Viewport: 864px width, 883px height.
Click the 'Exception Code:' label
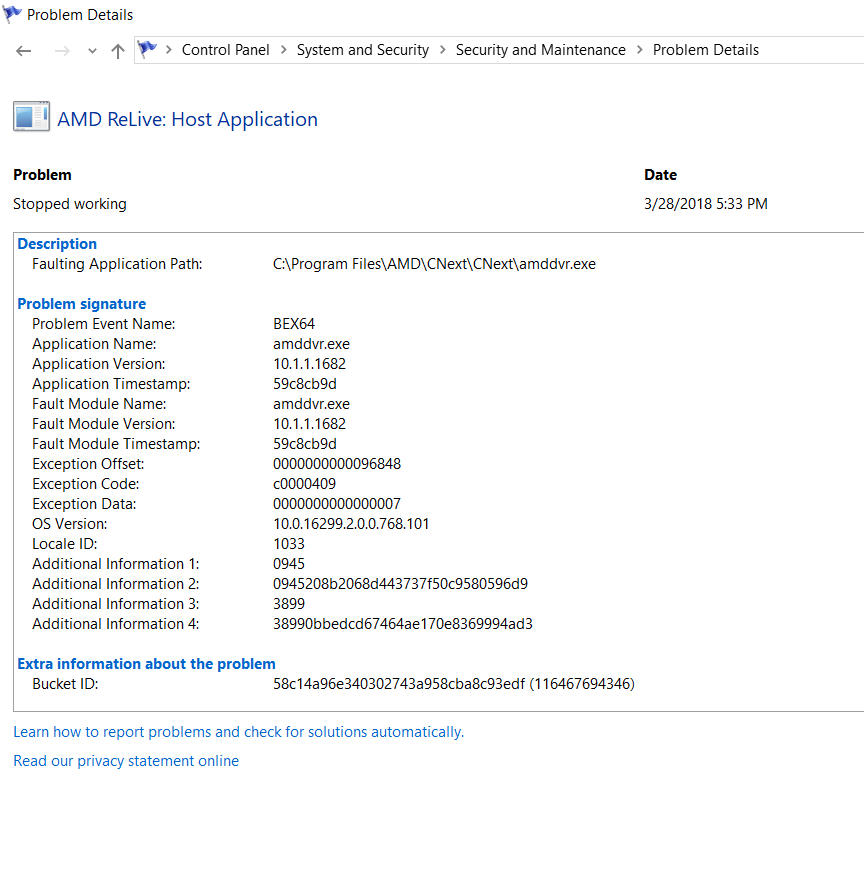[86, 484]
